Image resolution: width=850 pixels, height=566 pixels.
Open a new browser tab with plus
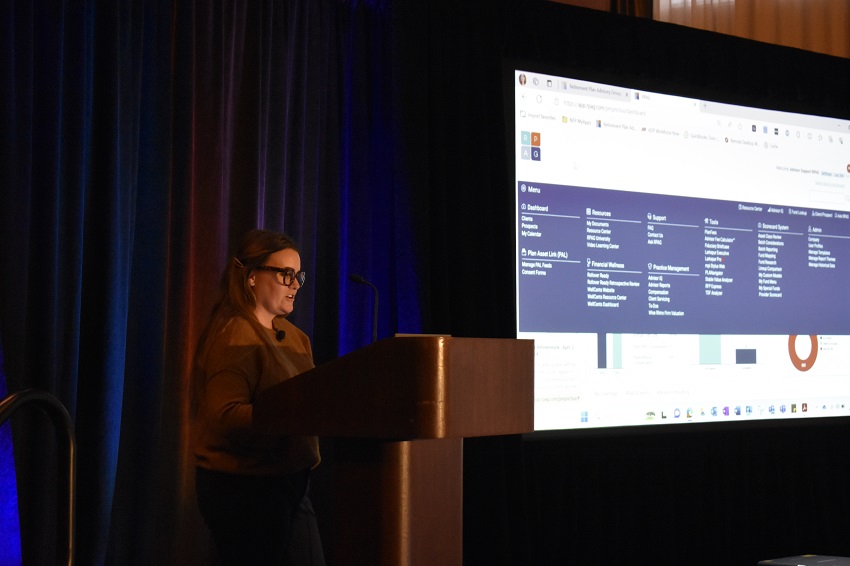pyautogui.click(x=704, y=106)
